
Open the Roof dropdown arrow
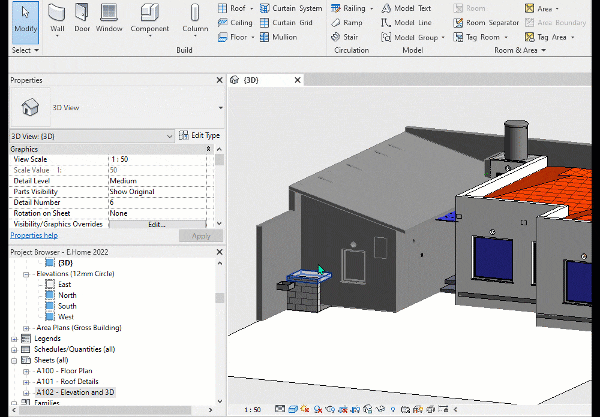coord(252,8)
